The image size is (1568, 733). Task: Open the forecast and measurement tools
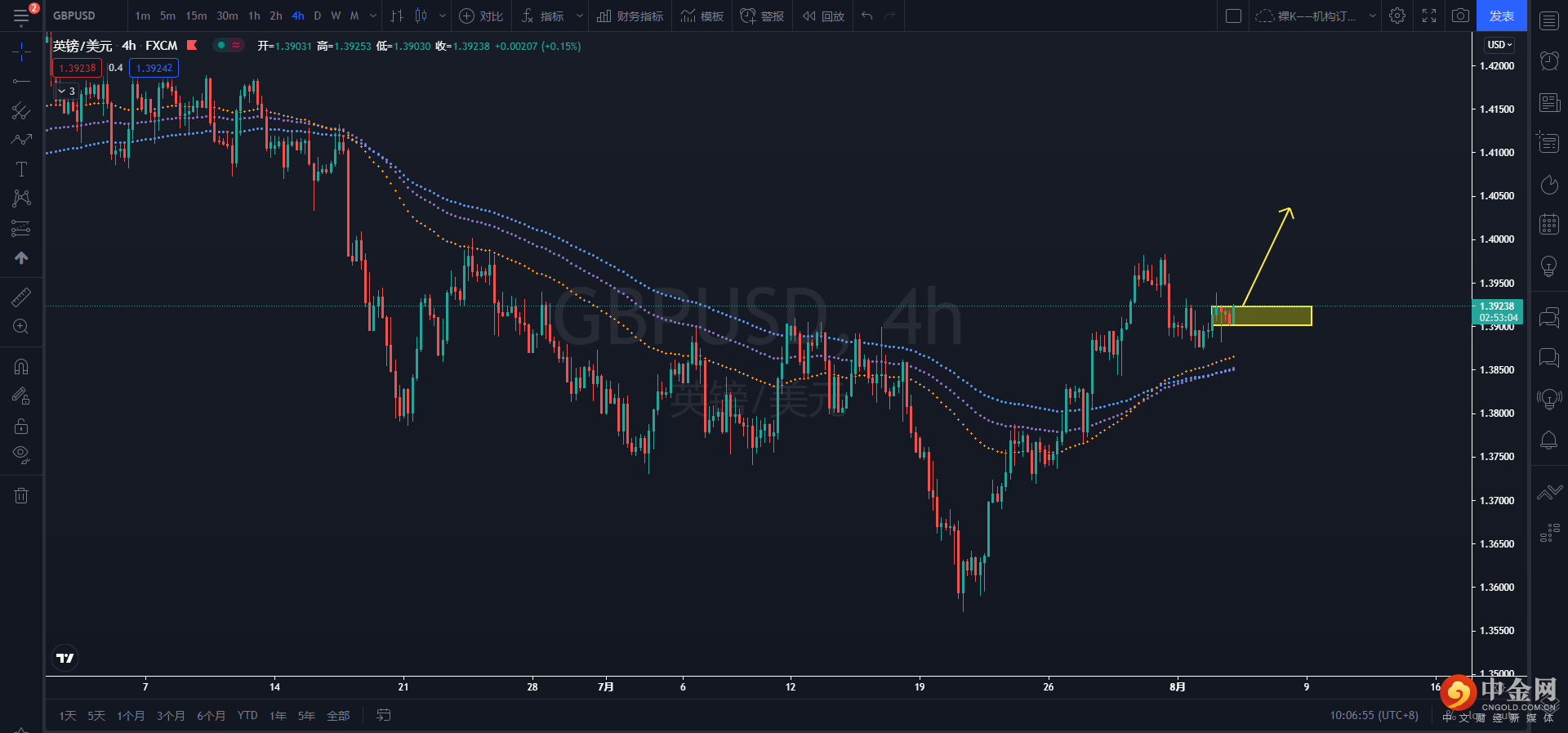click(21, 228)
